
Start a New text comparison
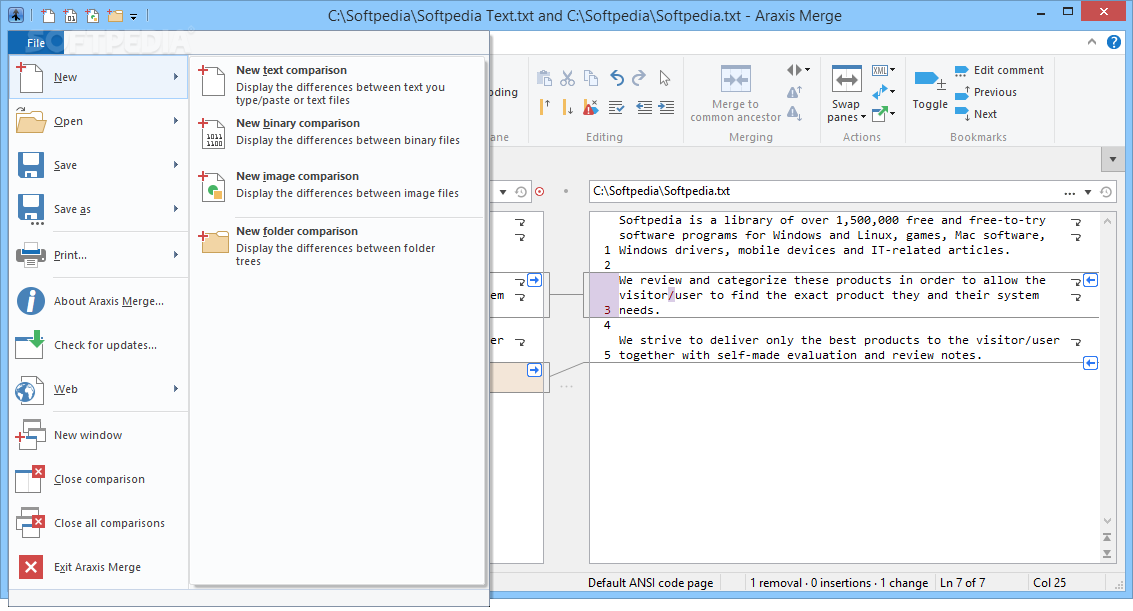tap(337, 84)
